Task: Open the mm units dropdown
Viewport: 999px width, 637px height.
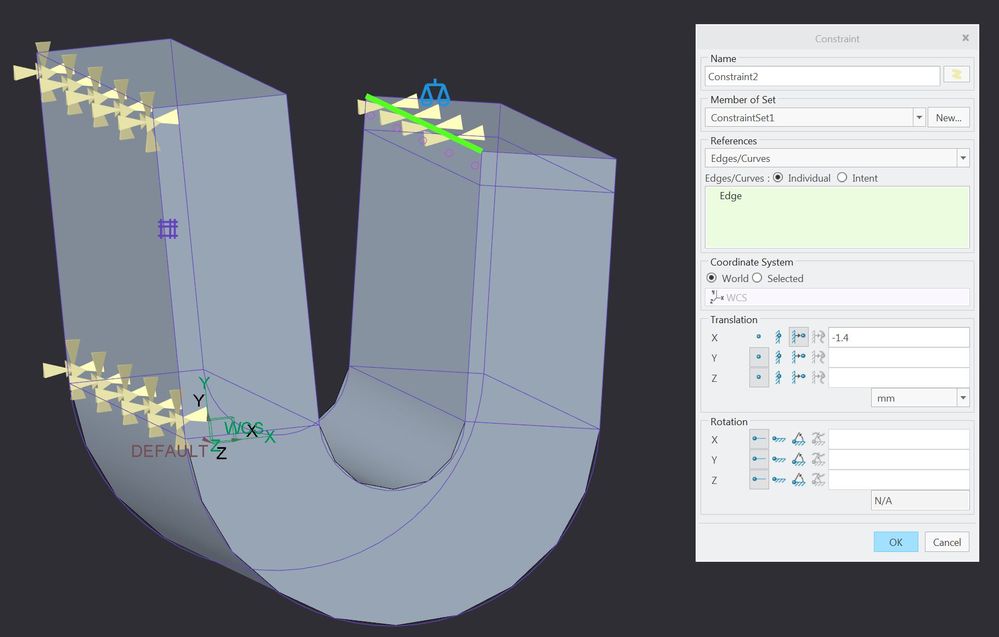Action: pos(962,398)
